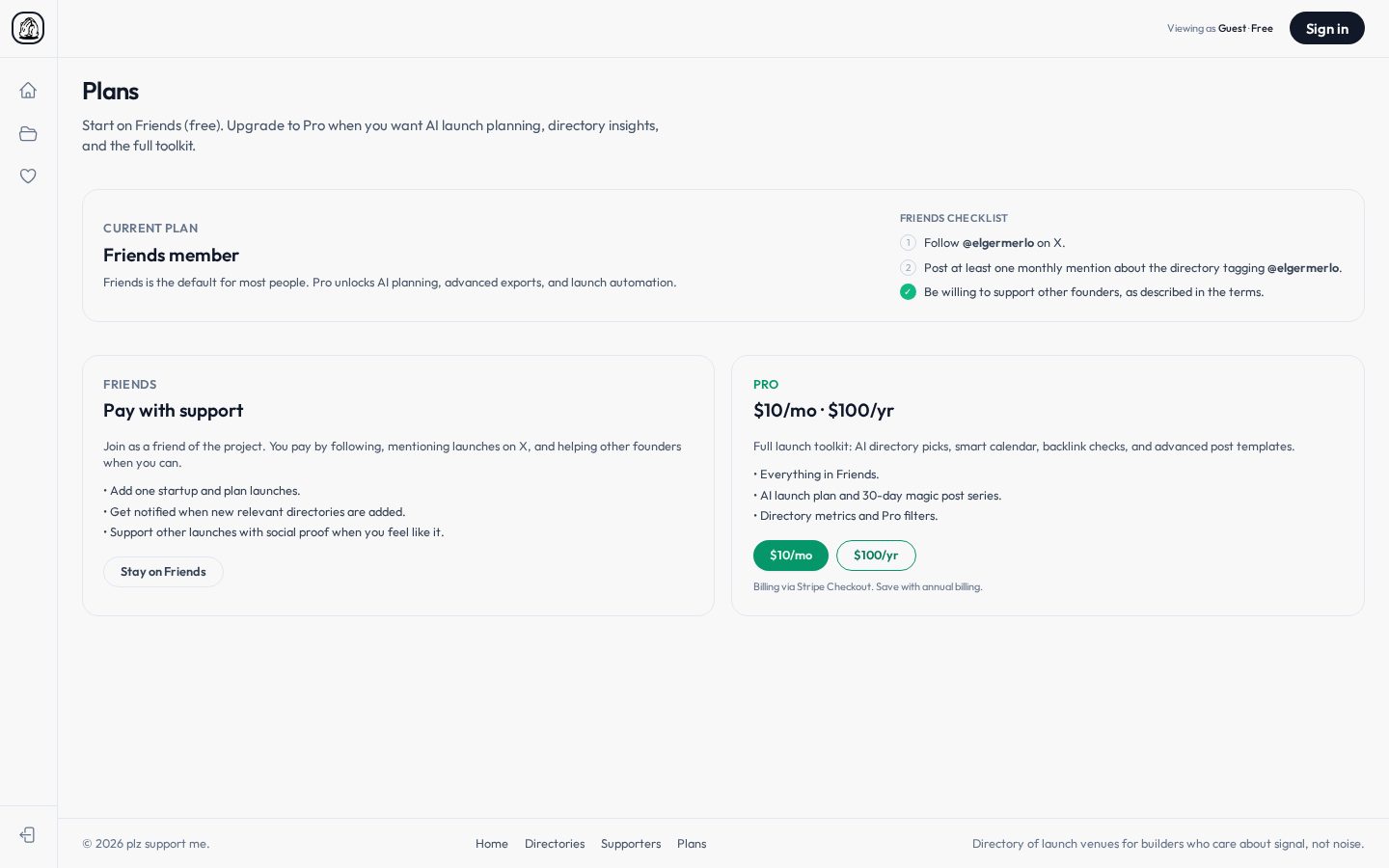Click the 'Friends member' plan title
Screen dimensions: 1389x868
pos(171,256)
